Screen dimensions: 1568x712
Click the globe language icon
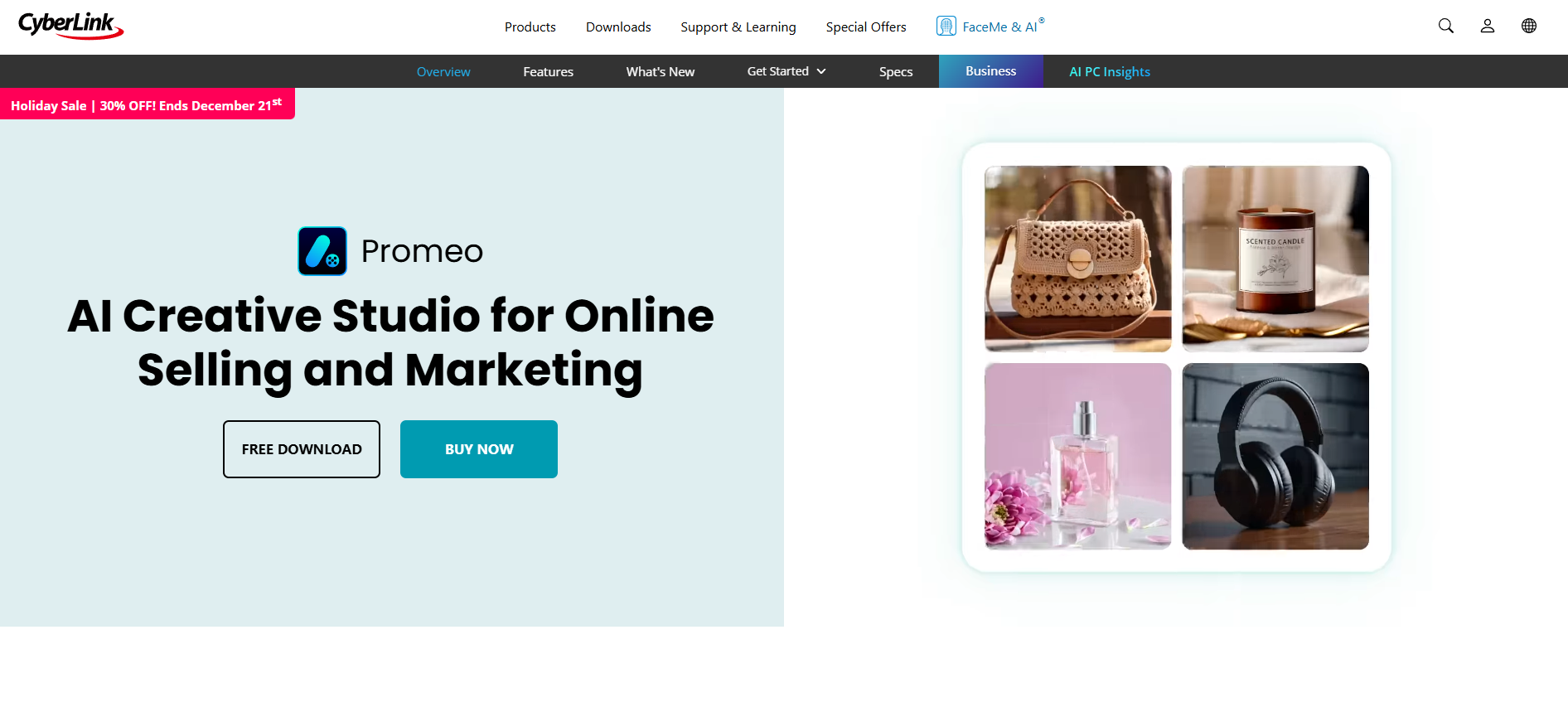tap(1528, 26)
